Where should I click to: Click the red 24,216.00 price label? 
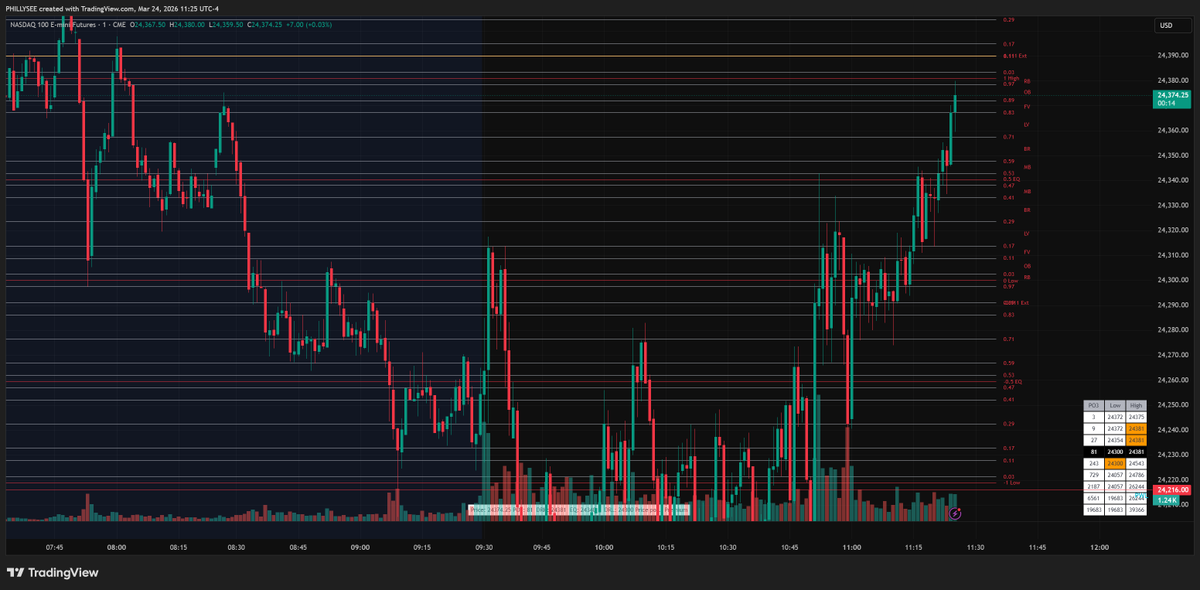click(x=1171, y=490)
